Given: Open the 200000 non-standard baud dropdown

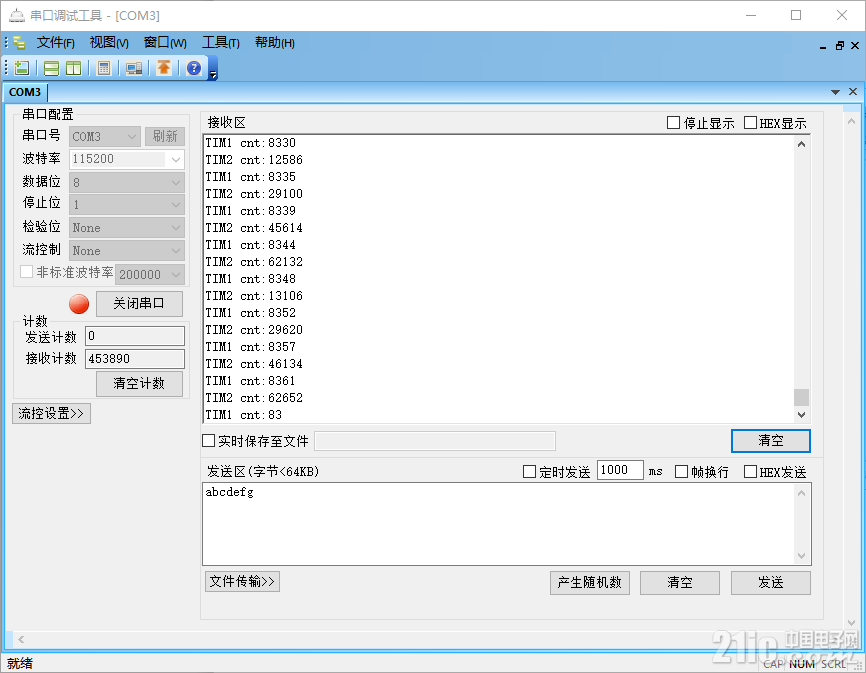Looking at the screenshot, I should point(150,274).
